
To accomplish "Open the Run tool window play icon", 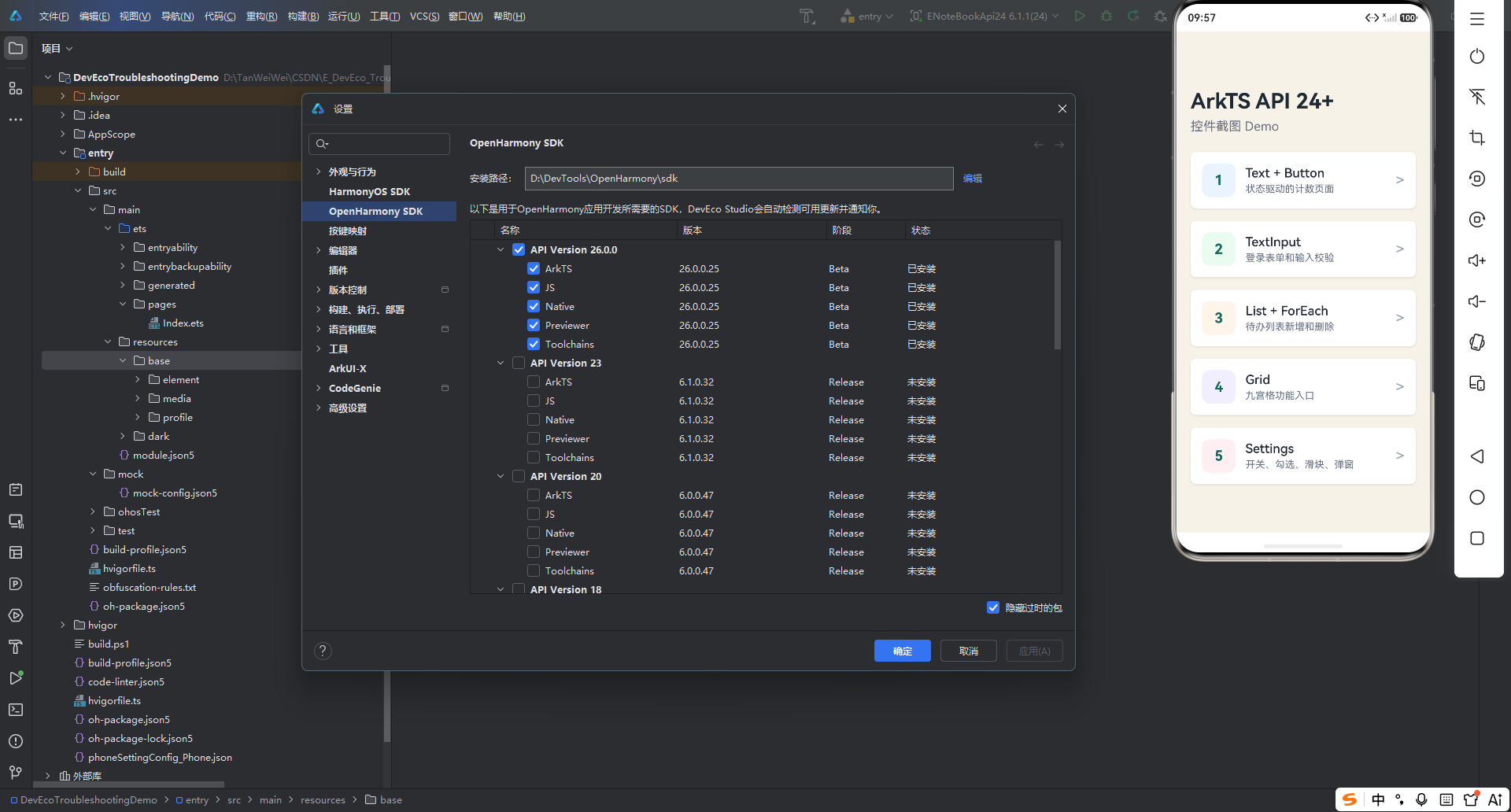I will (x=16, y=678).
